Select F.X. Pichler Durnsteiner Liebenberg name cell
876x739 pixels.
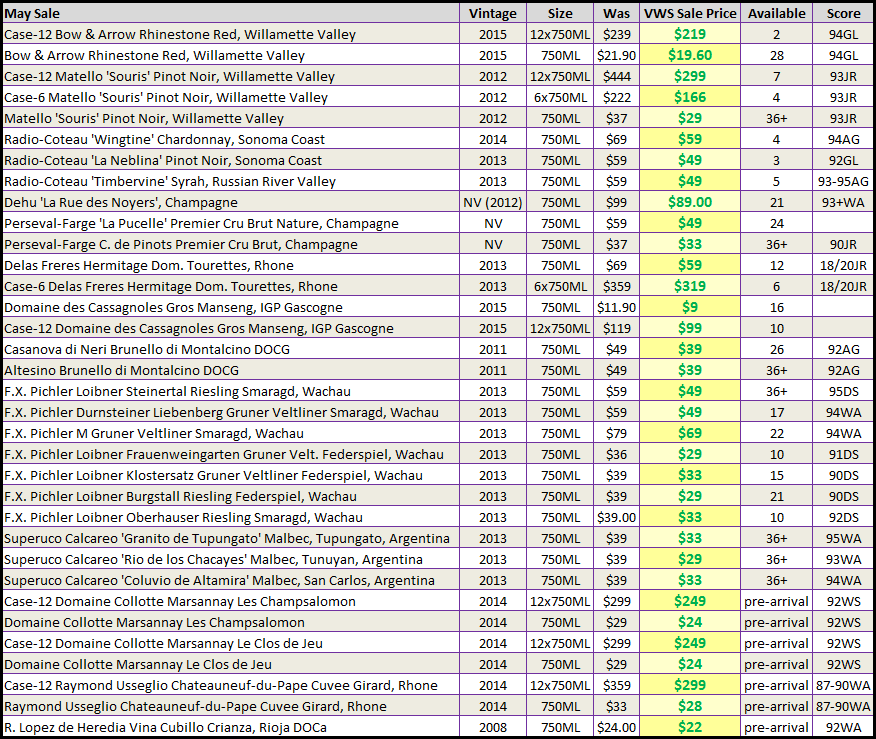click(231, 412)
